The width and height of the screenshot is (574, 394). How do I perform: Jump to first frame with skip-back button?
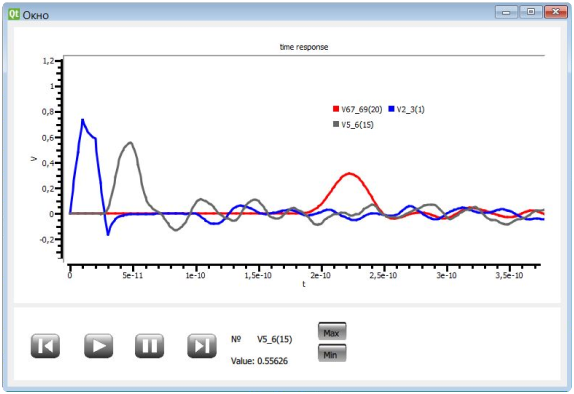[45, 346]
